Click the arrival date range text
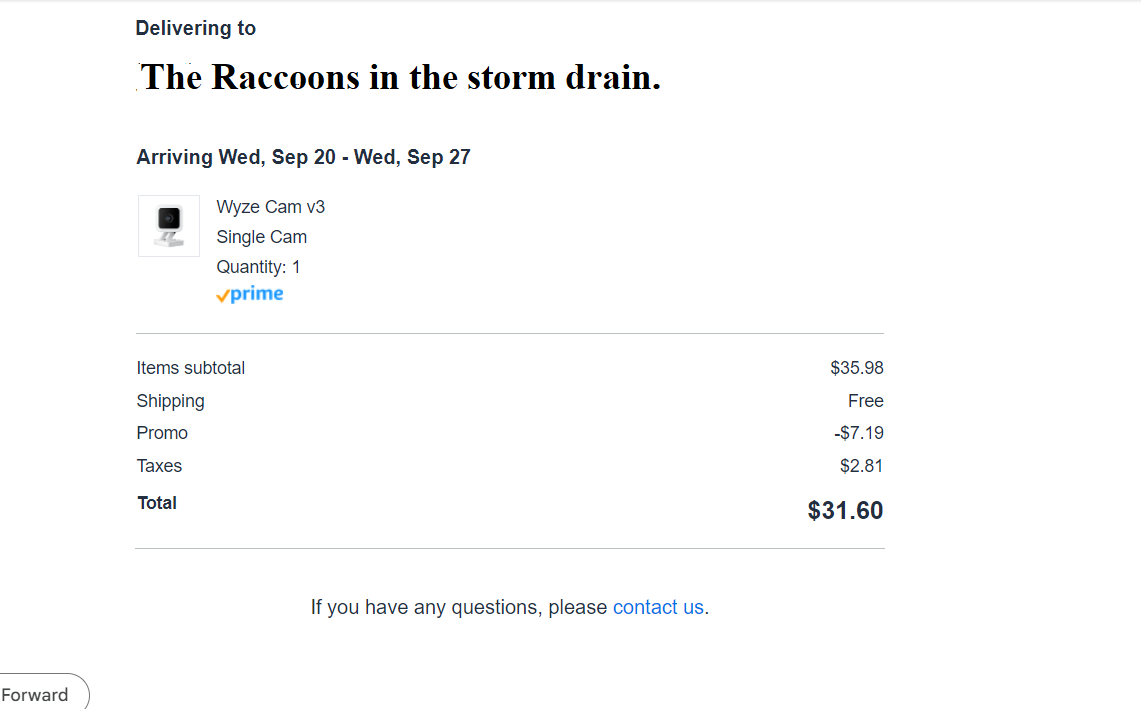Viewport: 1141px width, 709px height. [303, 157]
